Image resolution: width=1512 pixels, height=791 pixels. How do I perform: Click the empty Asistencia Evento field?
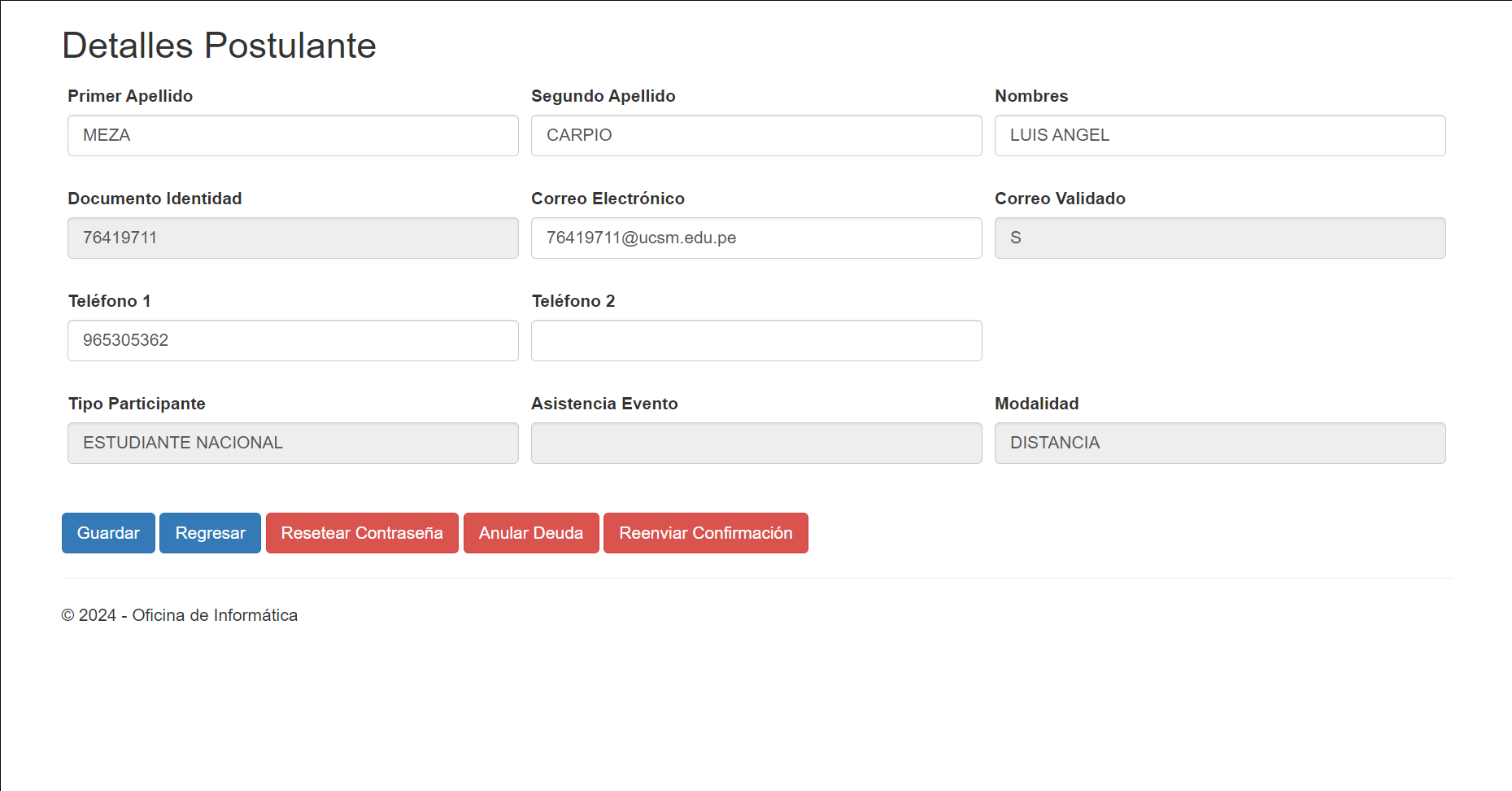[756, 443]
